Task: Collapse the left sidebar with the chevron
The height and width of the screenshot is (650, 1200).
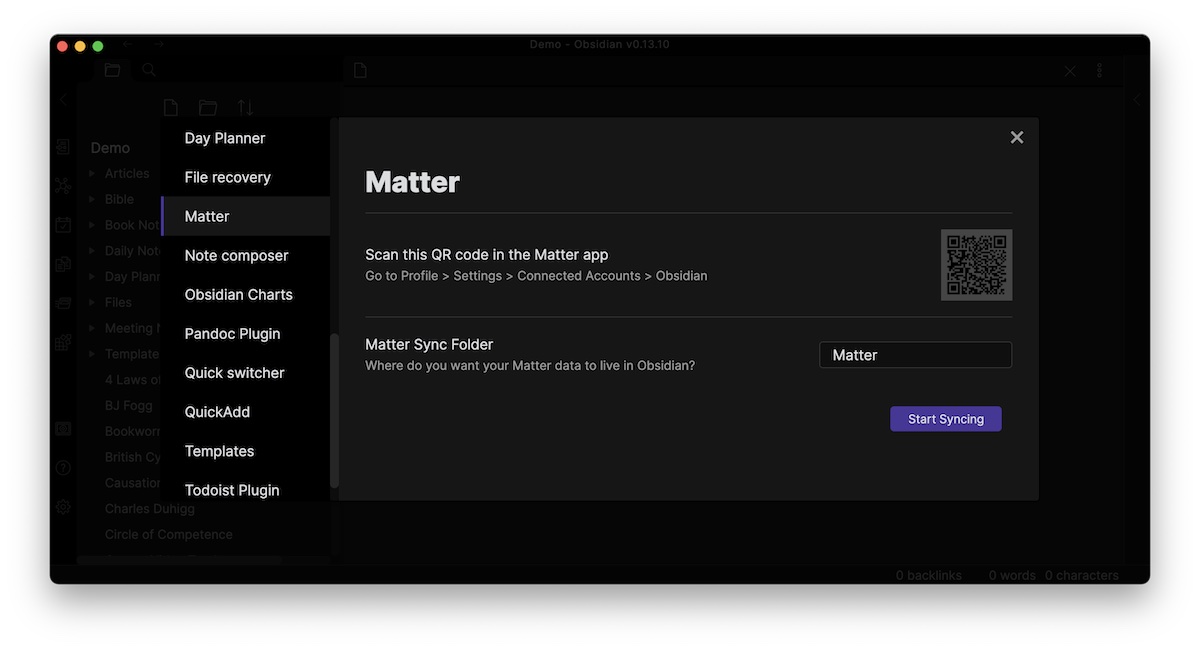Action: [x=63, y=100]
